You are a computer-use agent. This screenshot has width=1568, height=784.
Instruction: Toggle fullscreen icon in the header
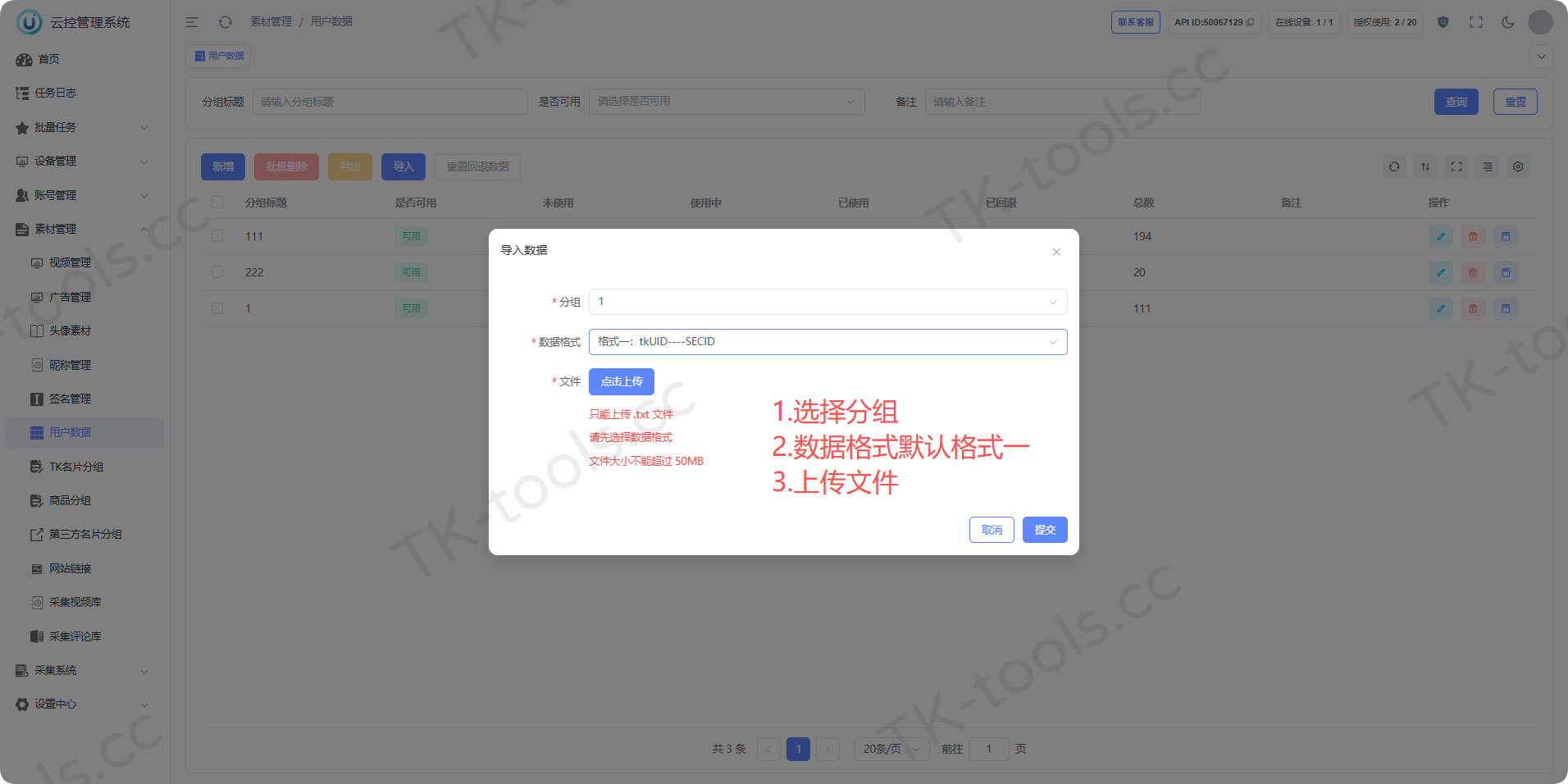1476,22
